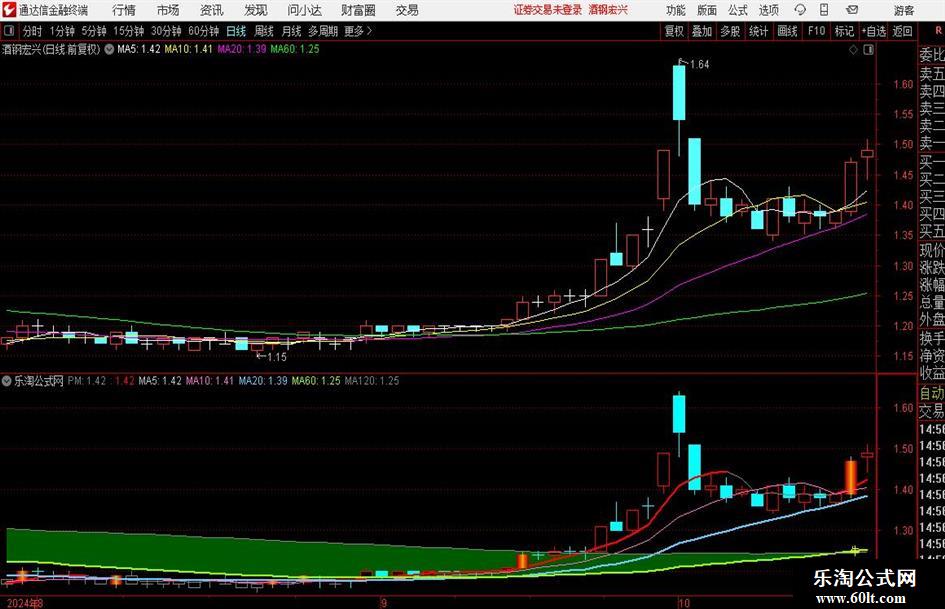Click the 乐淘公式网 indicator name
Screen dimensions: 945x609
pyautogui.click(x=39, y=380)
